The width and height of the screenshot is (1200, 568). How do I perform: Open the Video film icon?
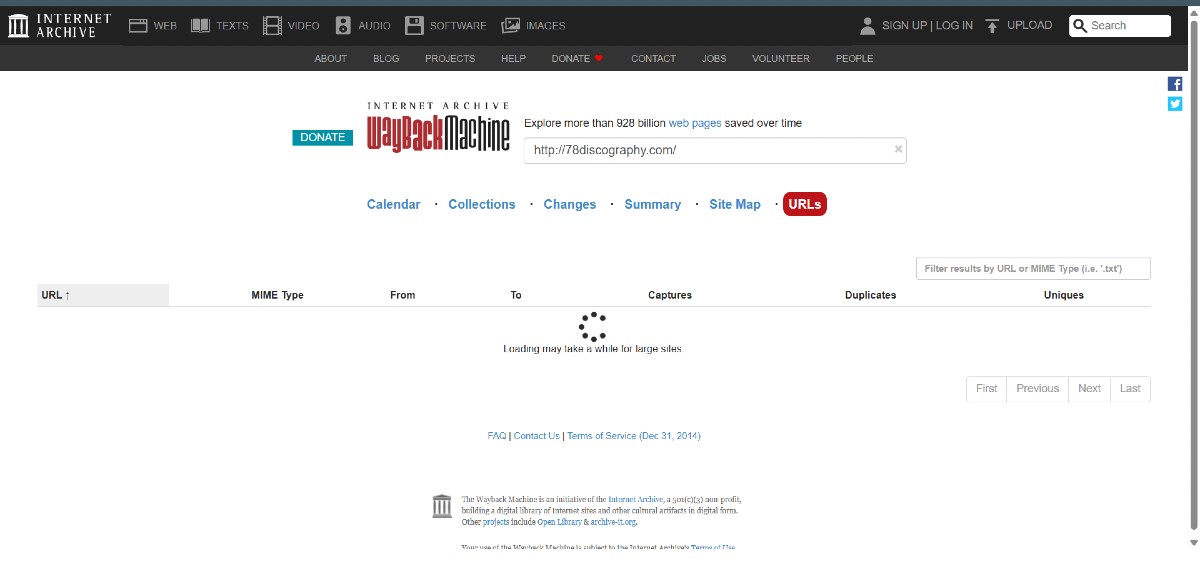(x=272, y=26)
